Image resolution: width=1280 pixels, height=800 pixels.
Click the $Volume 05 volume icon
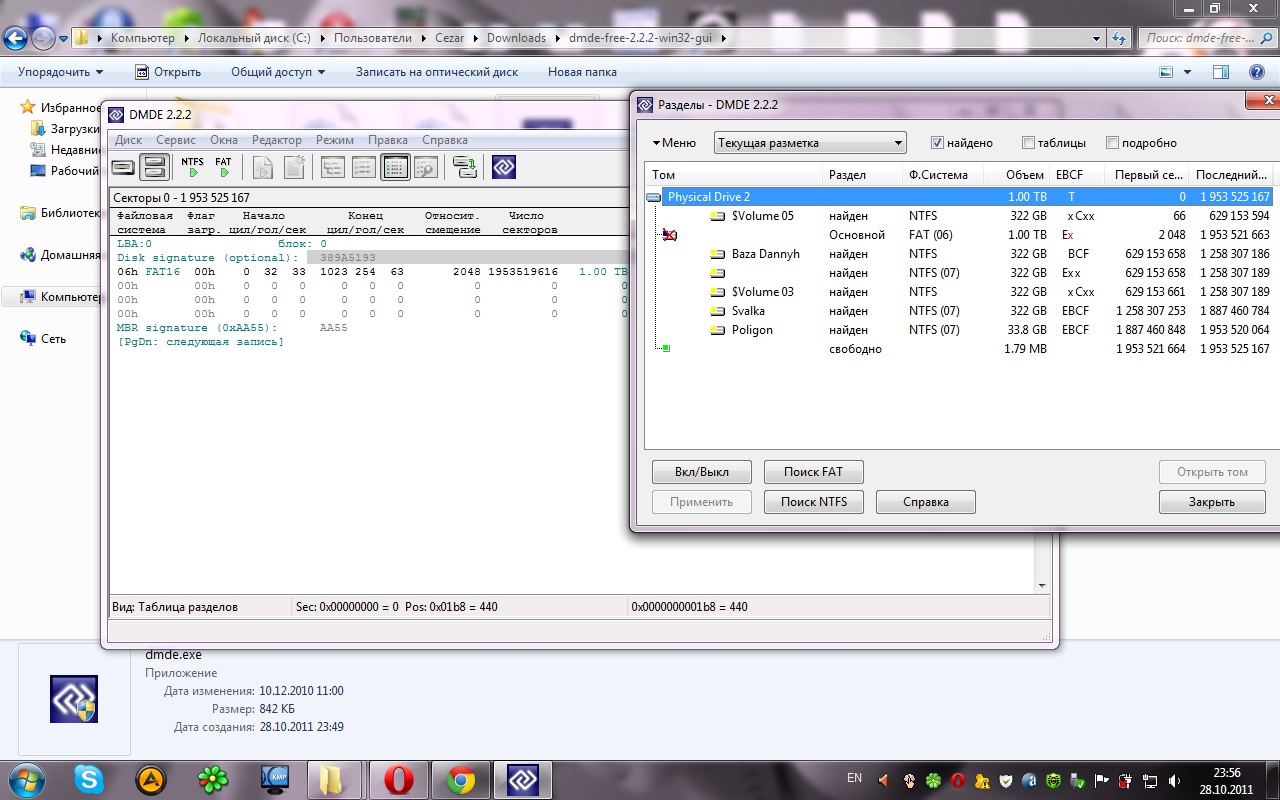click(717, 216)
